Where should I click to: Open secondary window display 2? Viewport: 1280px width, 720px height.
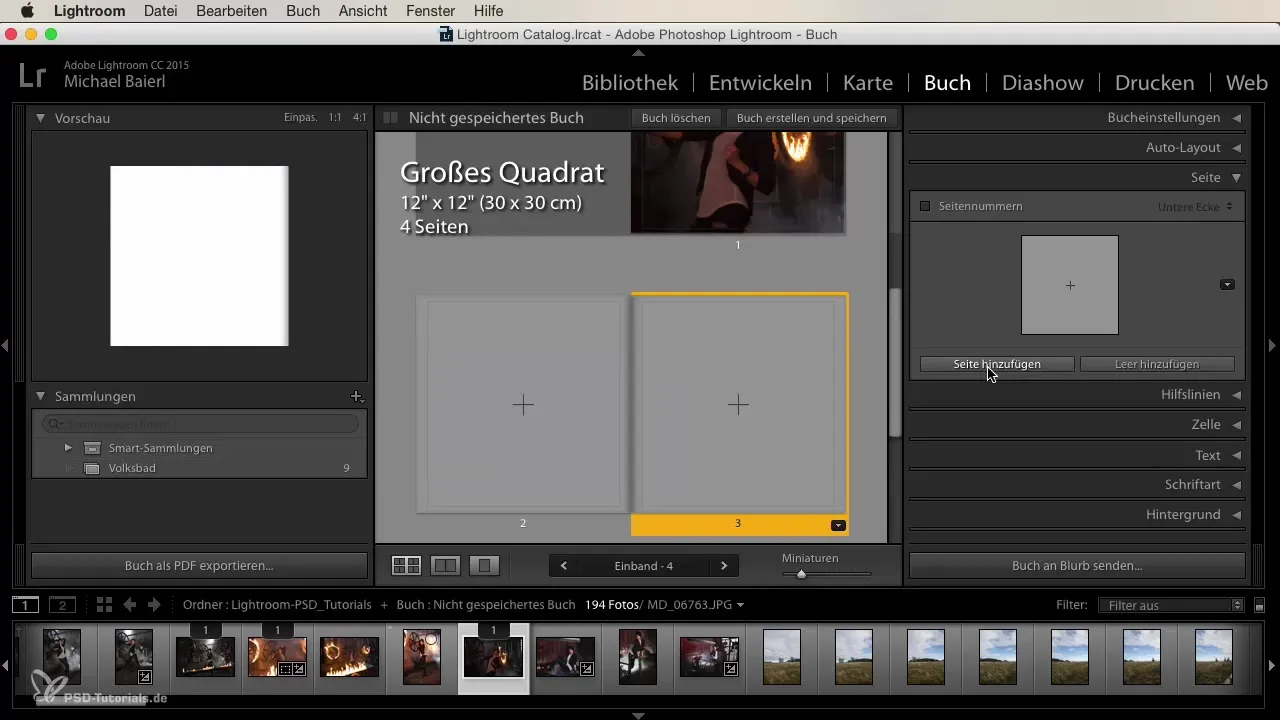coord(62,605)
